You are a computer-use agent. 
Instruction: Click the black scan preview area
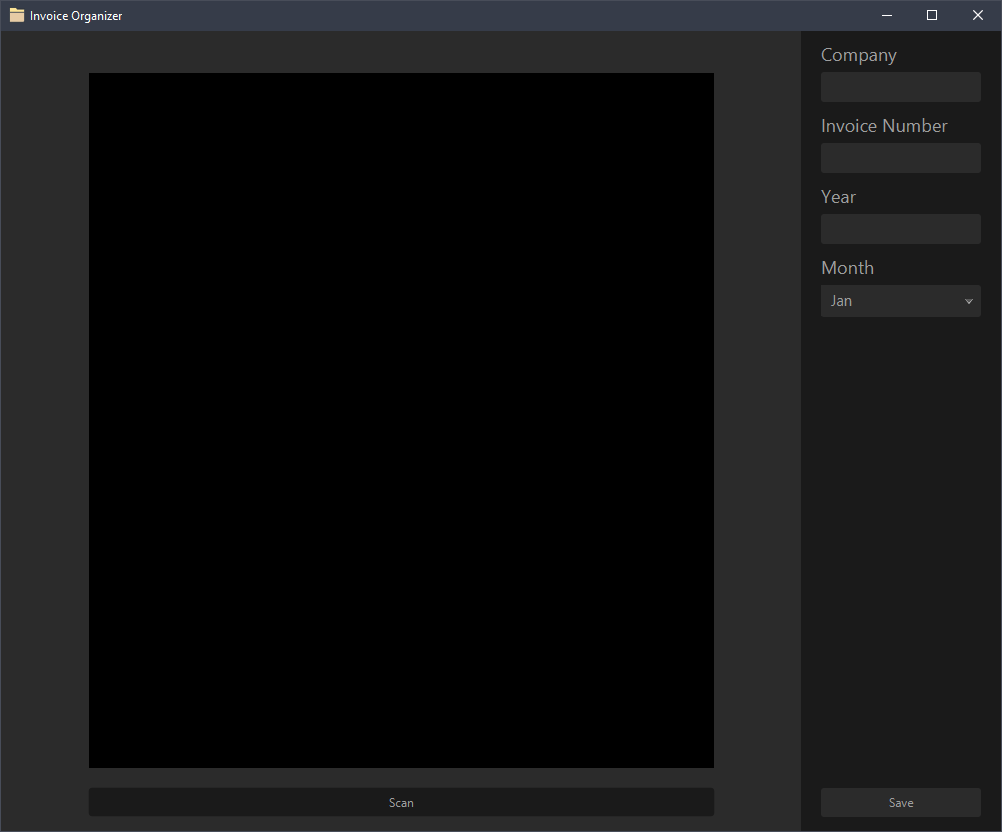pyautogui.click(x=401, y=420)
